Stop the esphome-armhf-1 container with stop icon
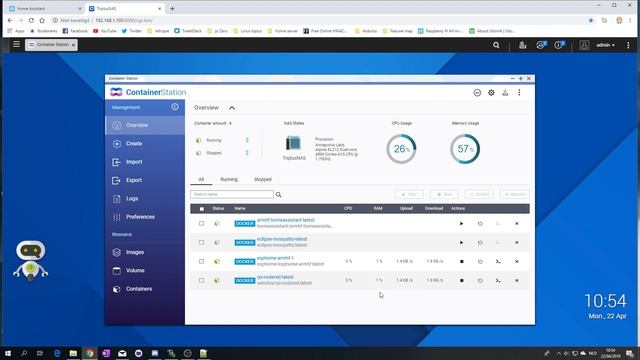Viewport: 640px width, 360px height. tap(462, 262)
